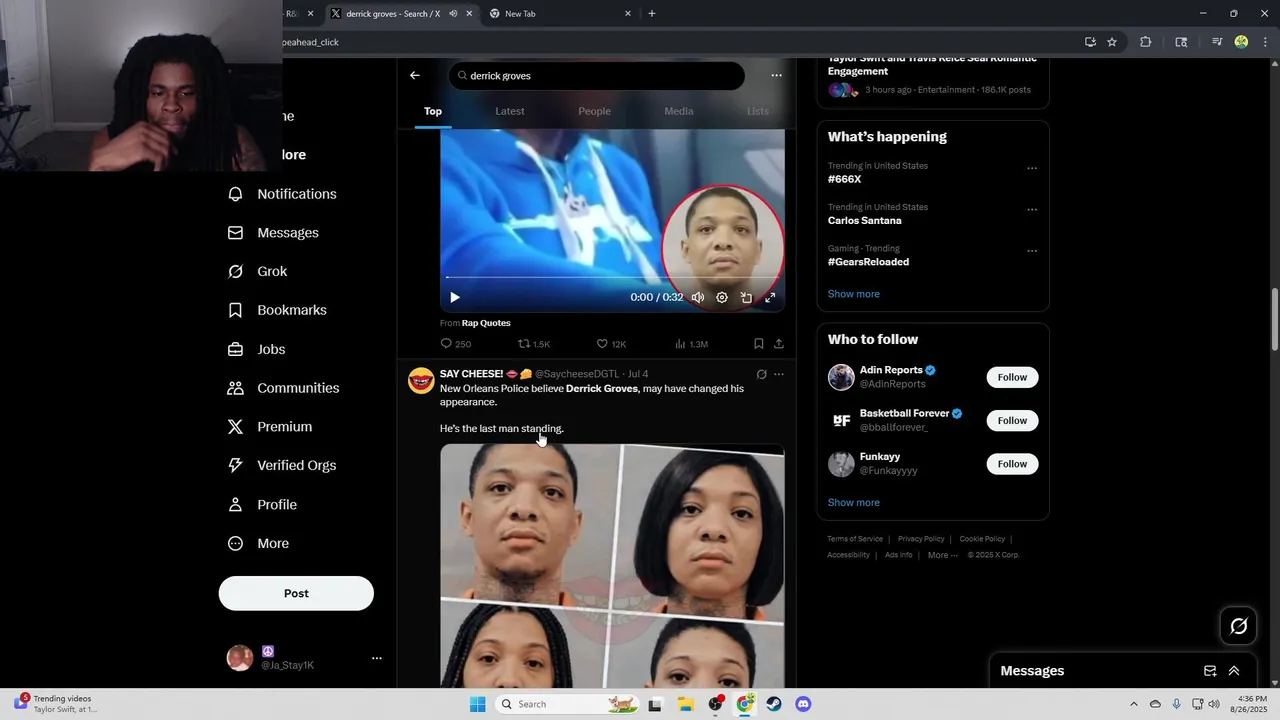Expand the footer More menu
Screen dimensions: 1280x720
point(942,555)
